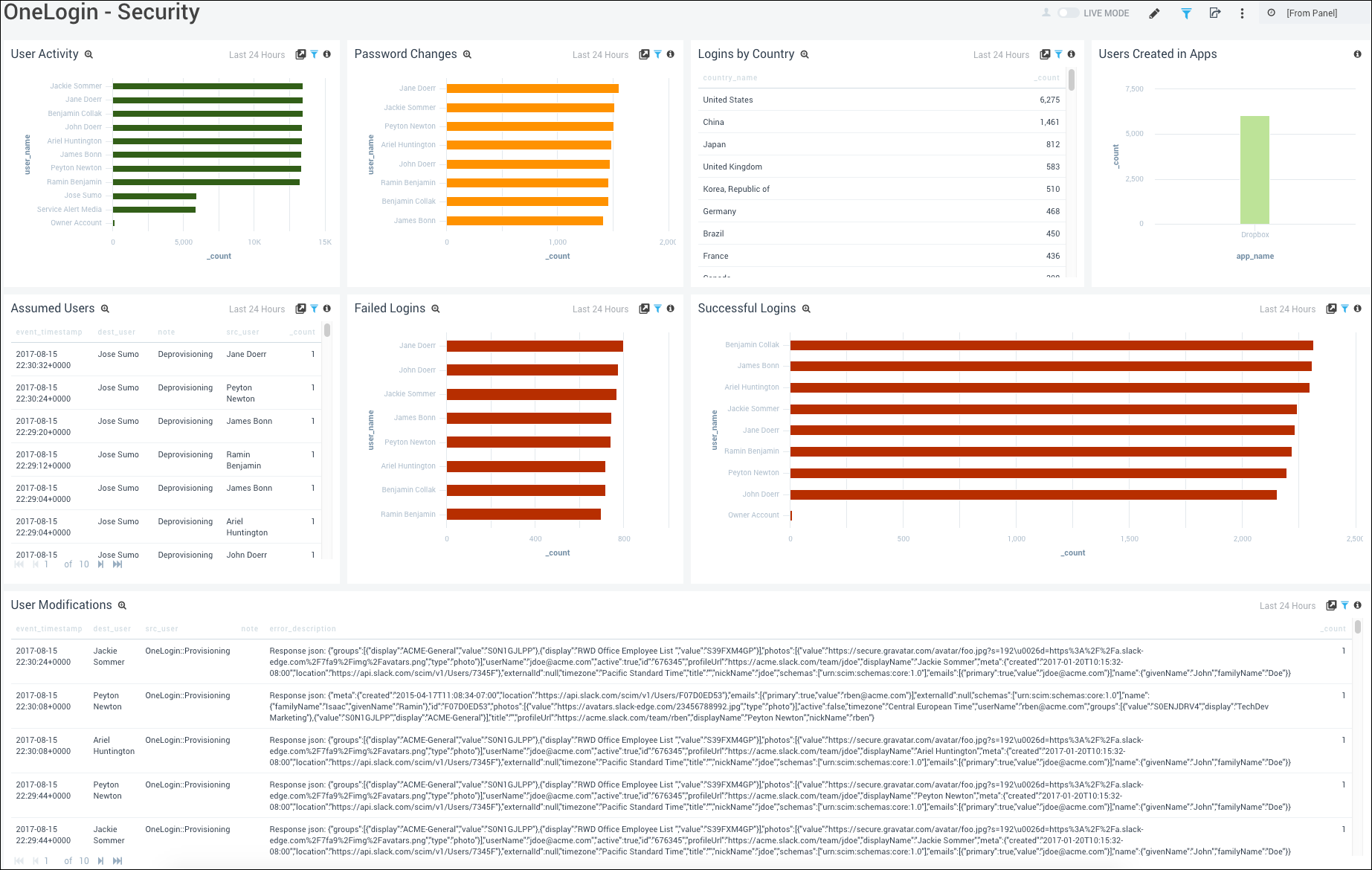Click the share dashboard icon
Image resolution: width=1372 pixels, height=870 pixels.
1215,13
